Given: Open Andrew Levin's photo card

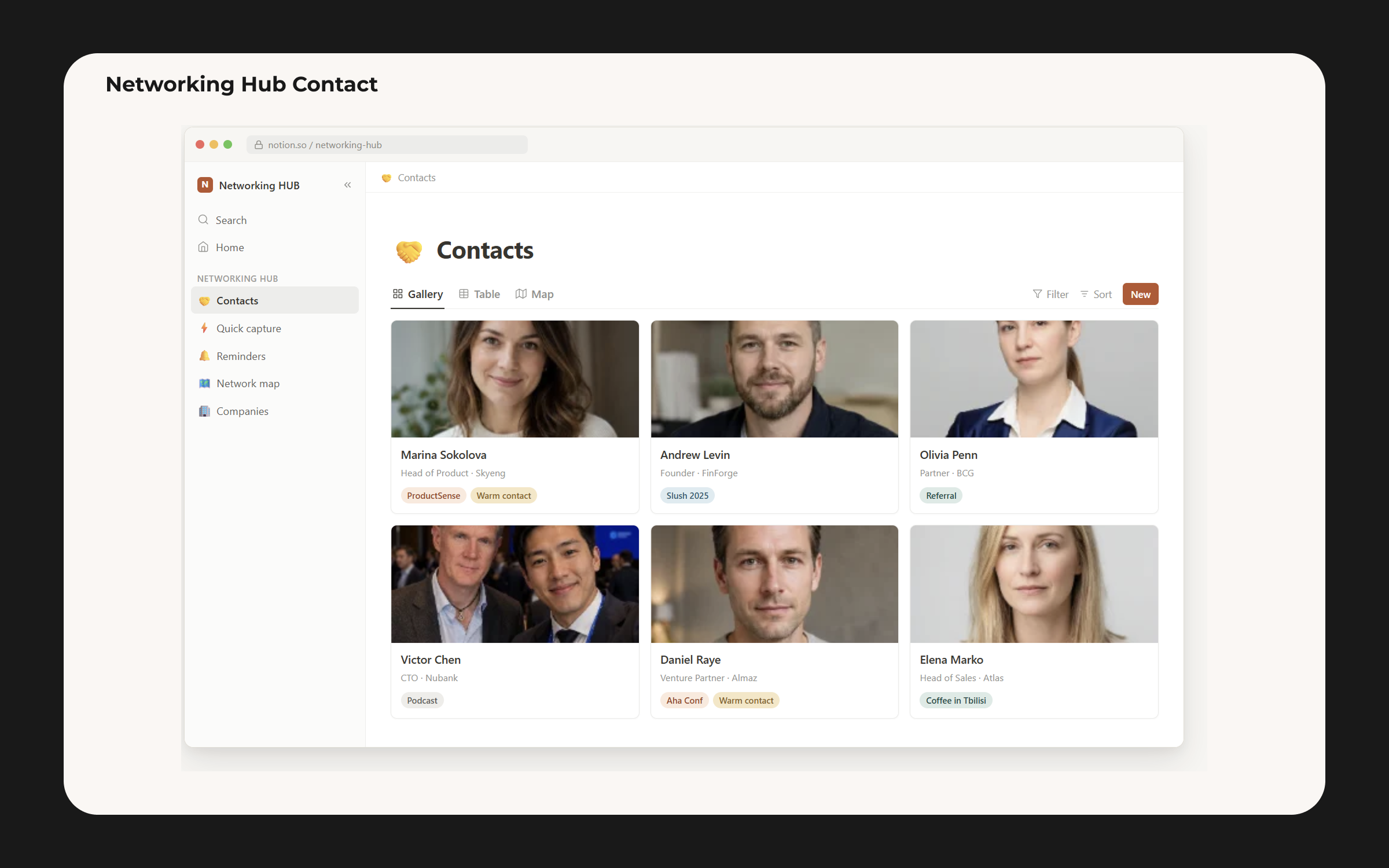Looking at the screenshot, I should point(774,379).
